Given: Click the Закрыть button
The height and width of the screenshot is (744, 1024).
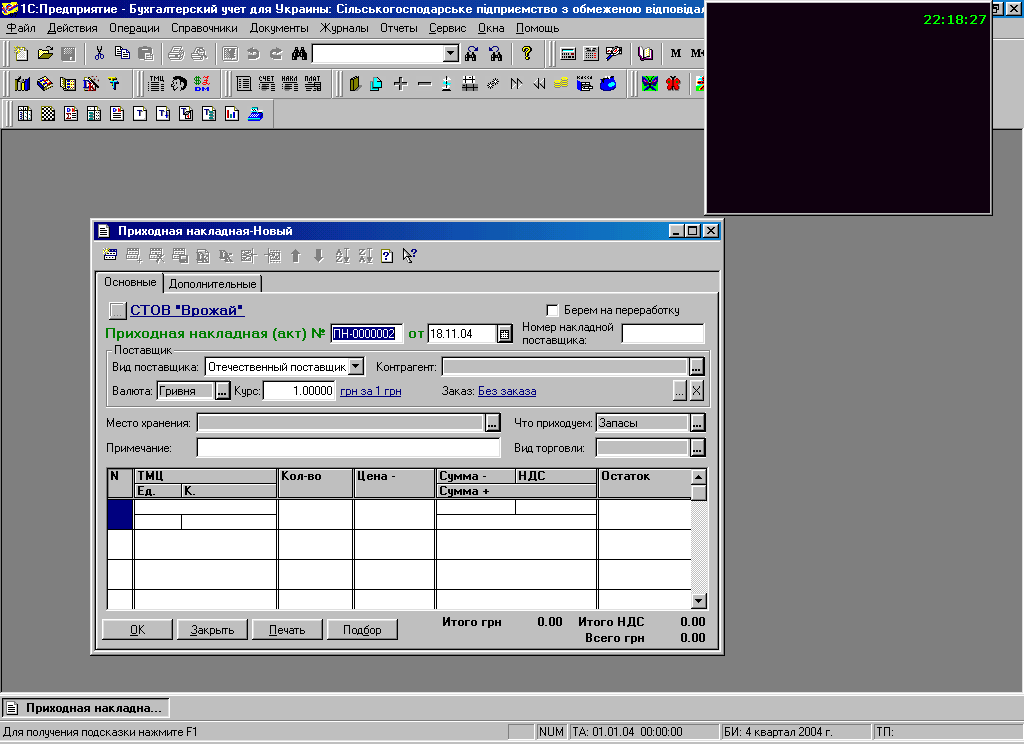Looking at the screenshot, I should coord(212,630).
